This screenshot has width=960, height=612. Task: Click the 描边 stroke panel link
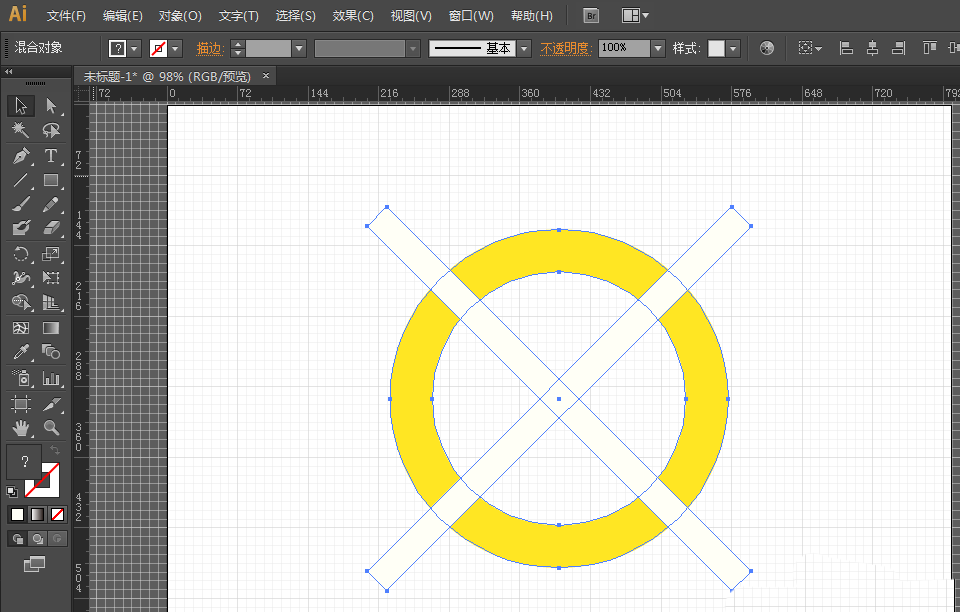[x=210, y=48]
